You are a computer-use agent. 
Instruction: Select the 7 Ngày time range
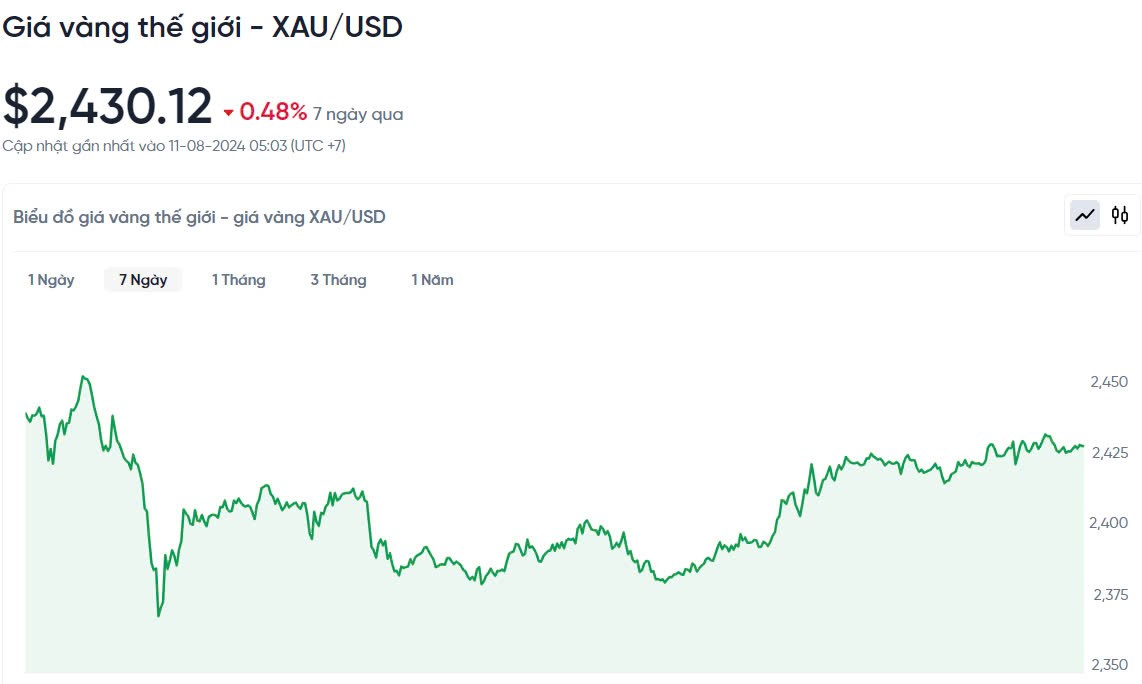pos(143,280)
